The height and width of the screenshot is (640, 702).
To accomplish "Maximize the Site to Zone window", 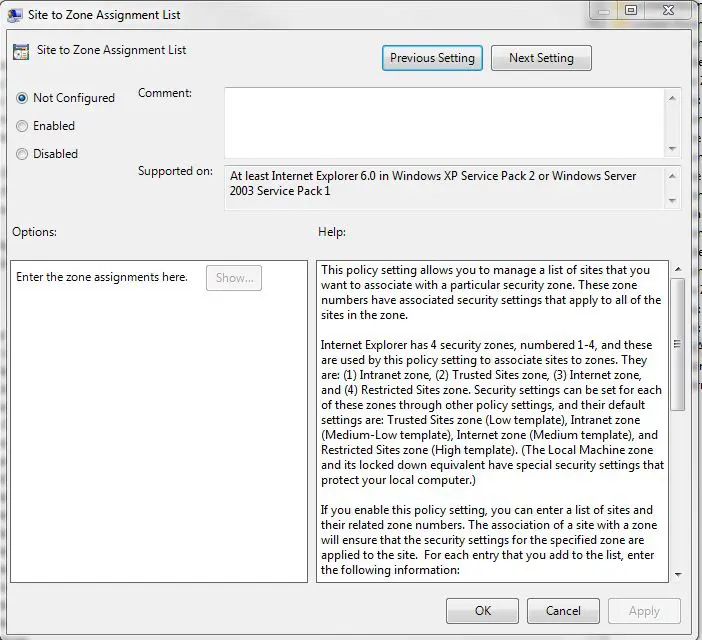I will tap(631, 10).
